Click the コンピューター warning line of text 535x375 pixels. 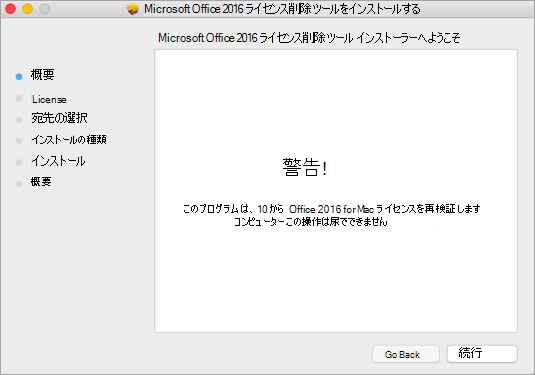coord(310,222)
